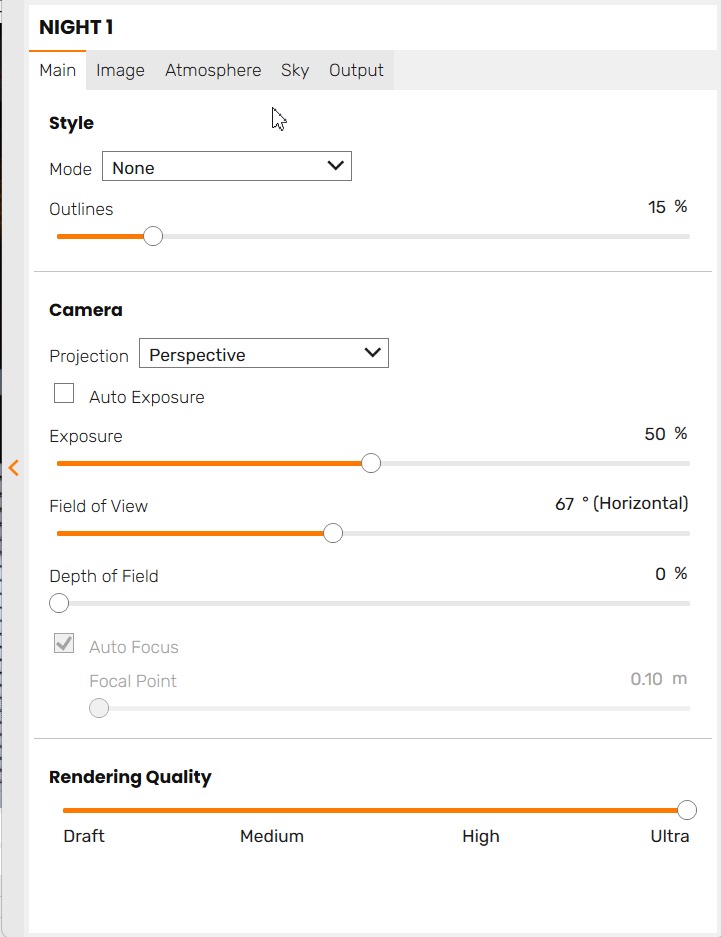
Task: Click the Depth of Field slider handle
Action: (x=59, y=603)
